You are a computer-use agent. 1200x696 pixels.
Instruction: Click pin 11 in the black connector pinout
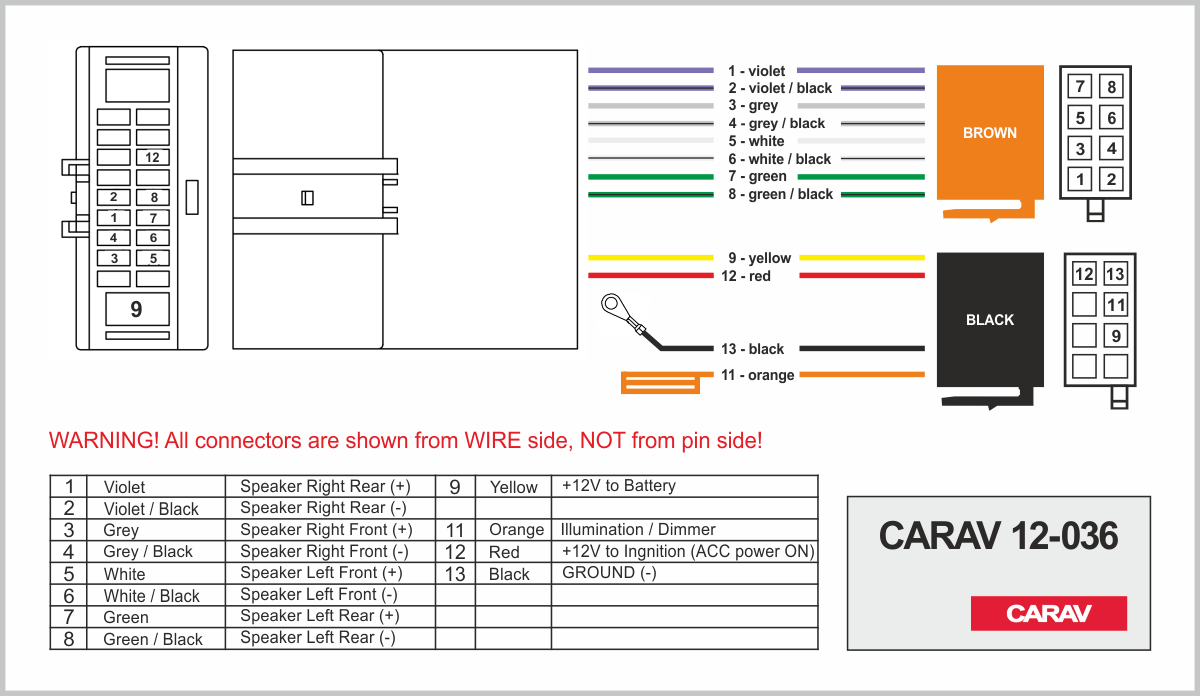pos(1115,305)
